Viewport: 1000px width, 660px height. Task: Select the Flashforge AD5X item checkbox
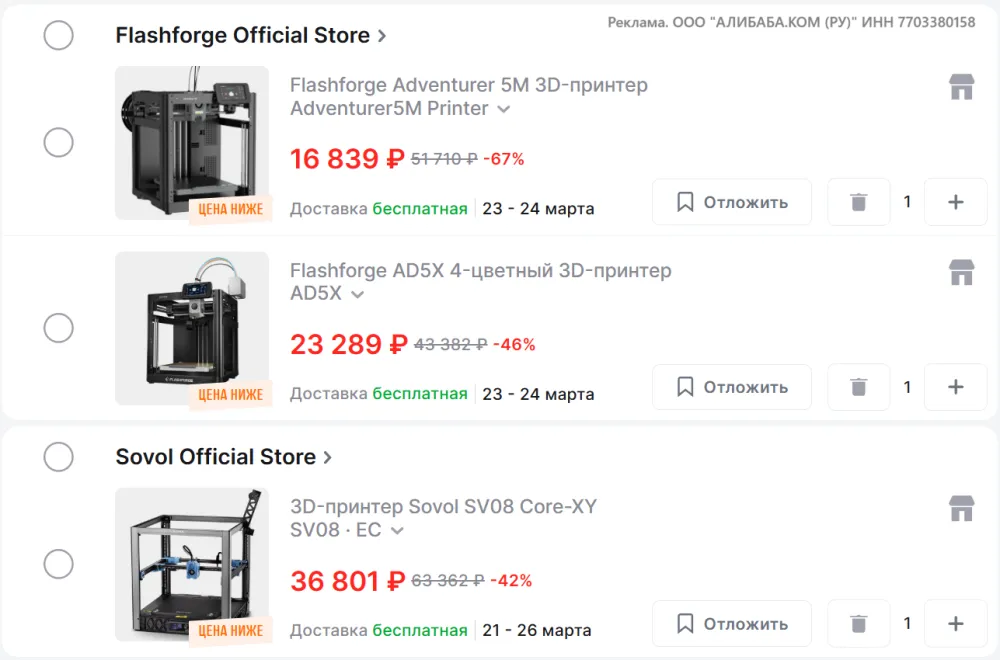coord(59,328)
